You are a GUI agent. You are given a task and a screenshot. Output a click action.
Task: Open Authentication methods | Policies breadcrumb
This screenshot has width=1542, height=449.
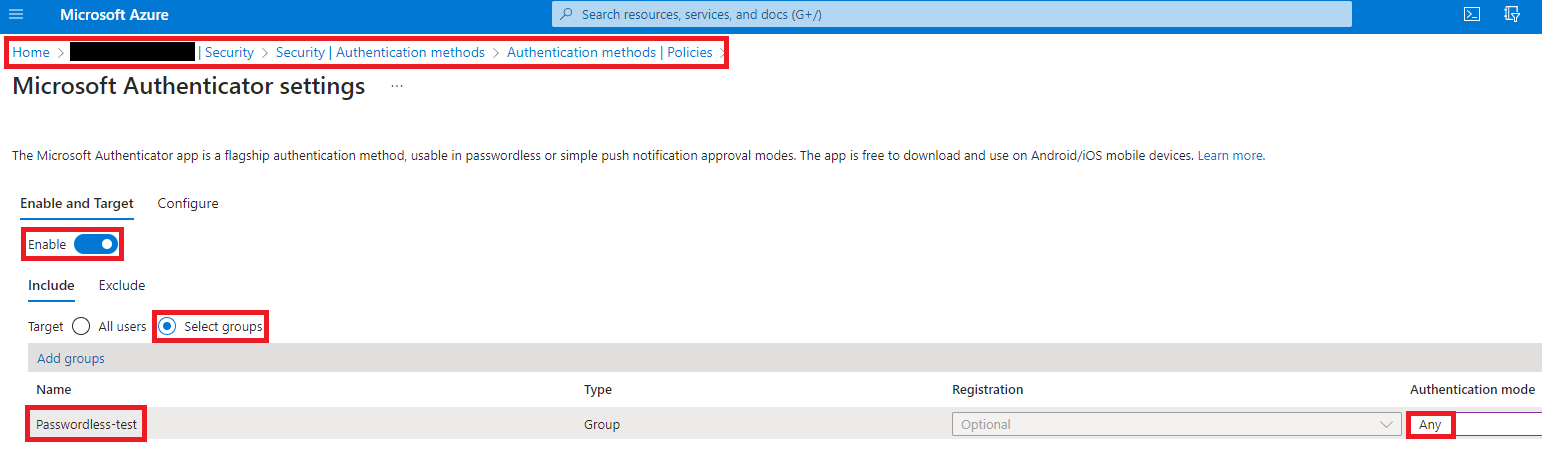click(x=610, y=52)
